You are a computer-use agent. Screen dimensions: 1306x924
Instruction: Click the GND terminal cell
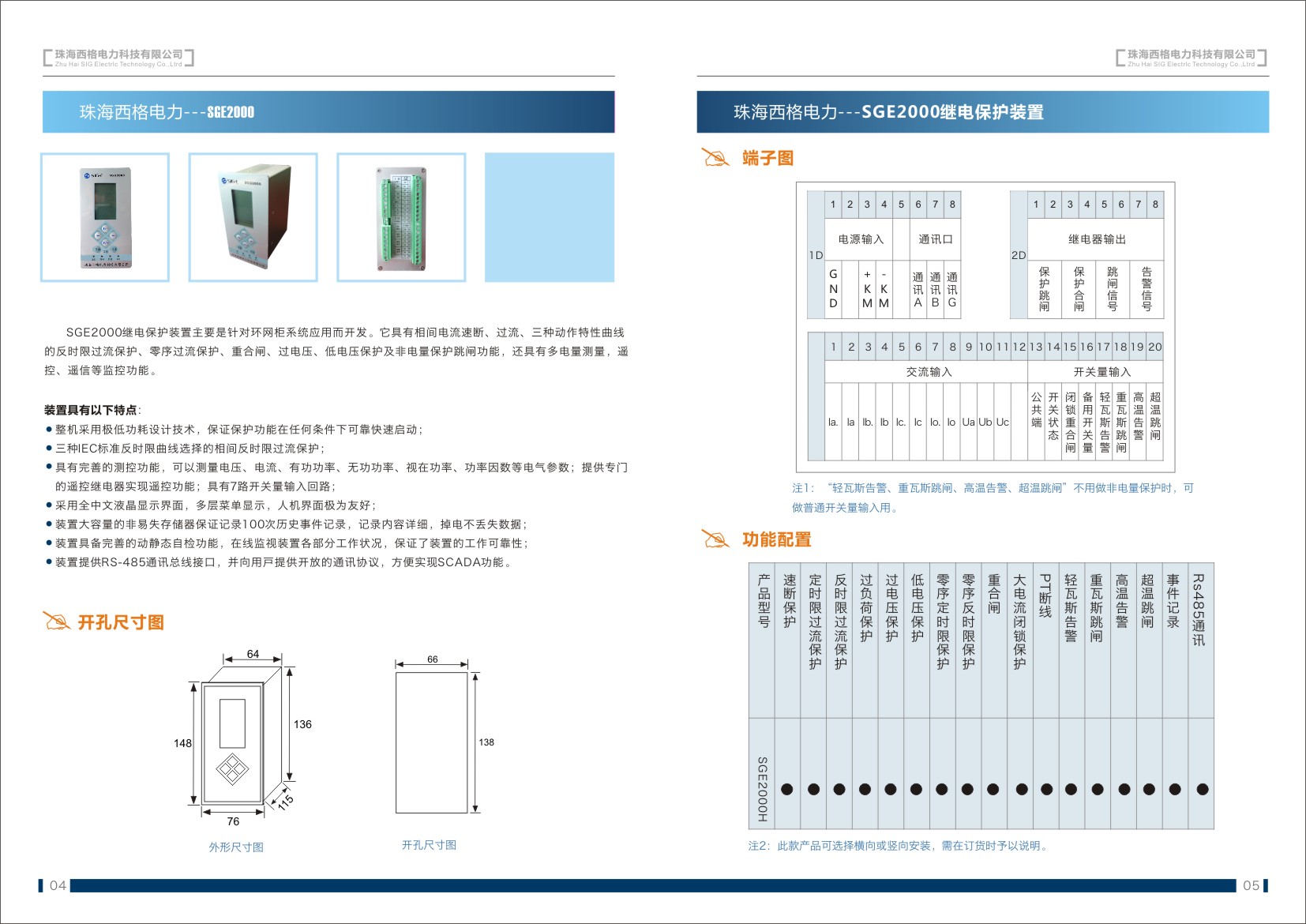coord(833,289)
